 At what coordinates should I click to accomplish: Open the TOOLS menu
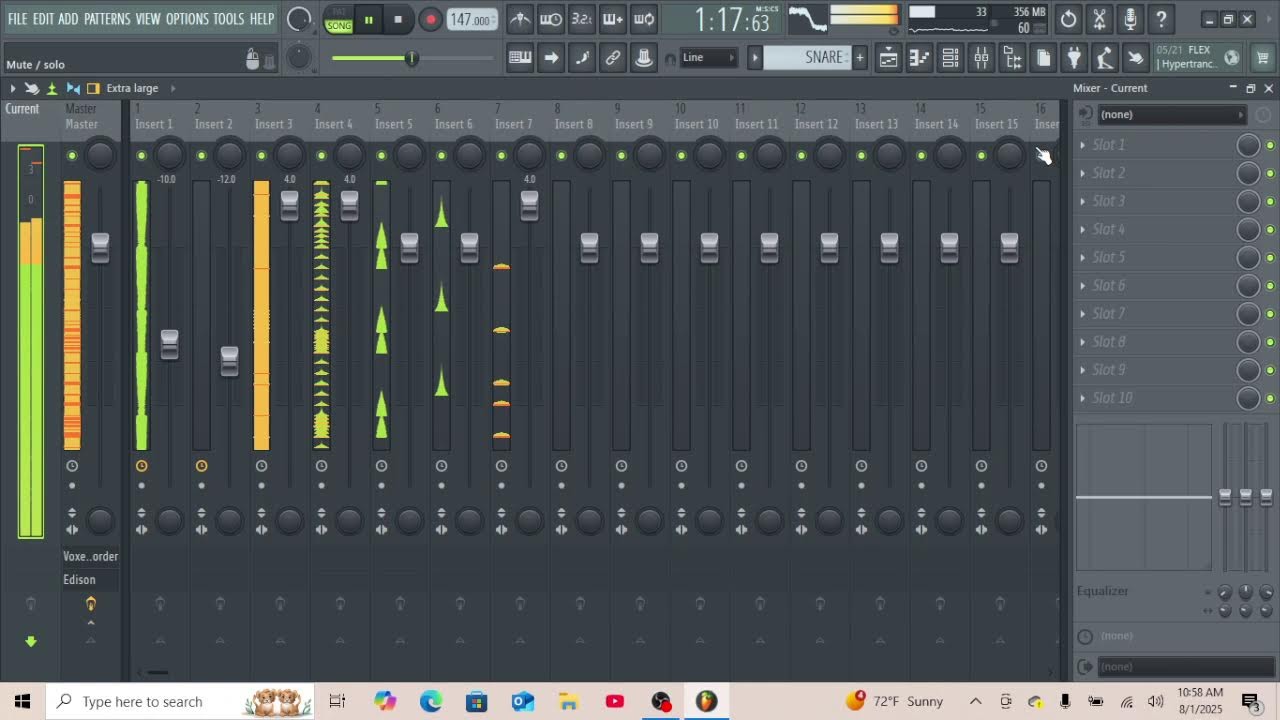228,19
